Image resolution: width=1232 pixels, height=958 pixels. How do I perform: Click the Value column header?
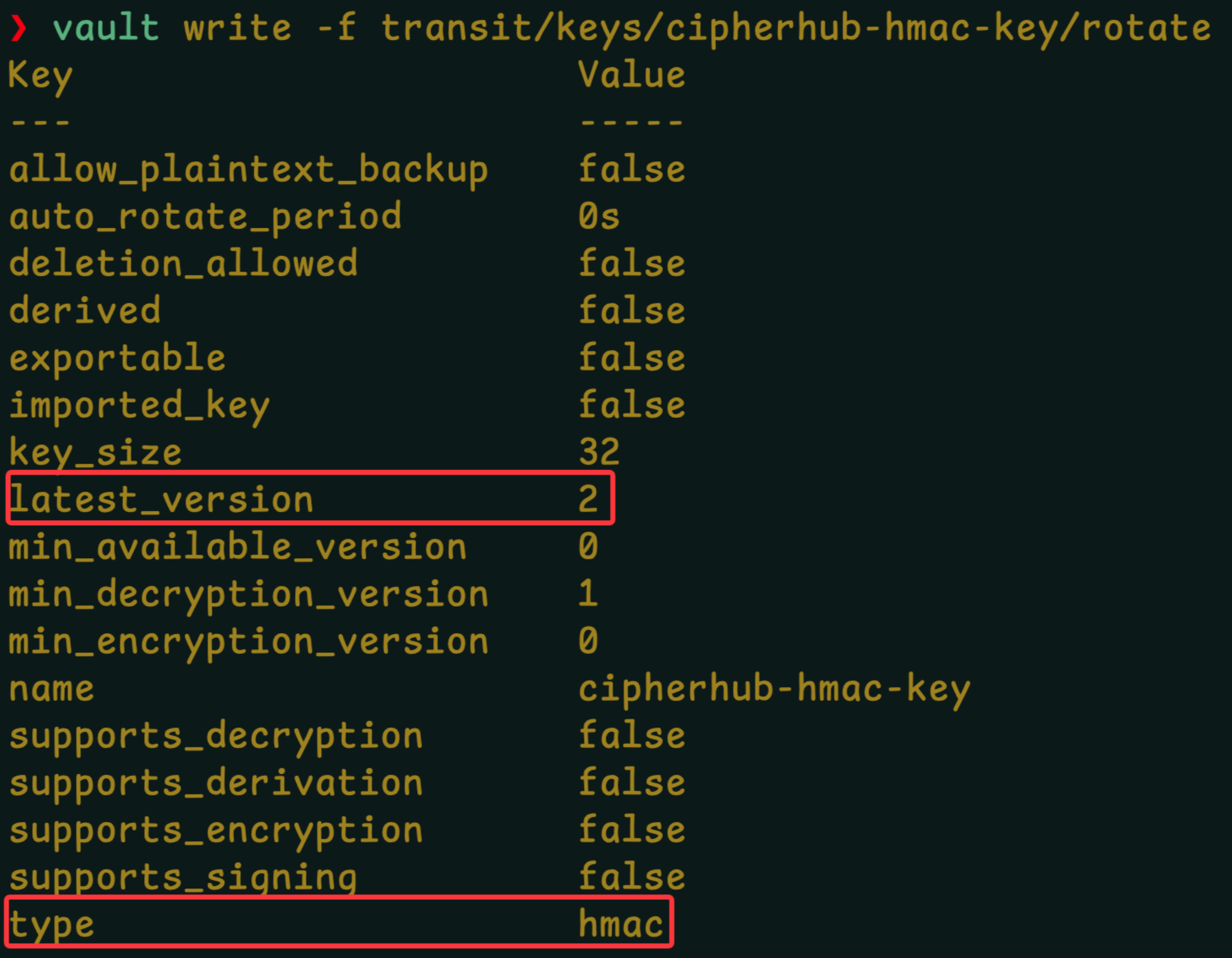pyautogui.click(x=632, y=75)
